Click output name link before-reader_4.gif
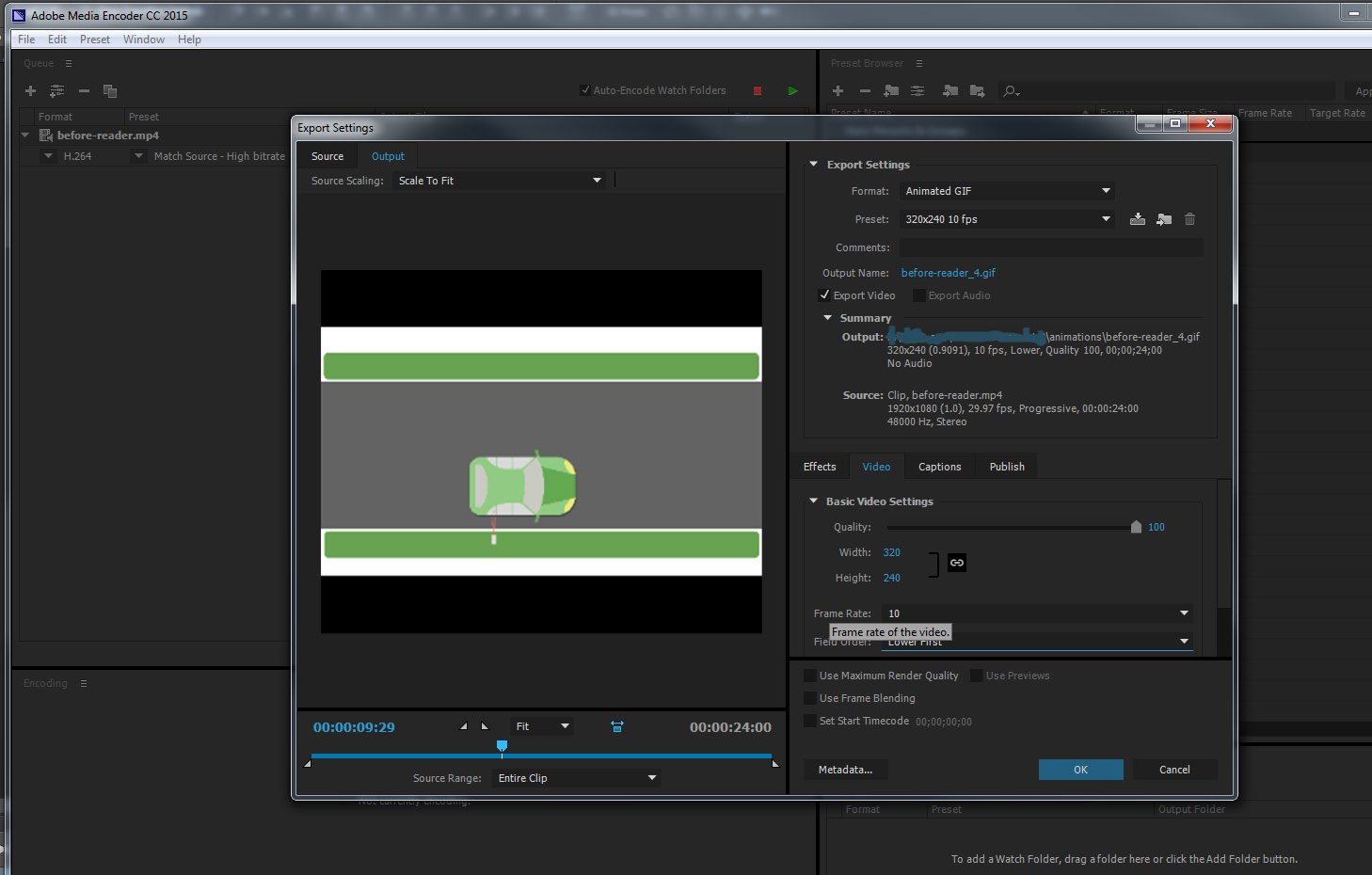 coord(949,273)
